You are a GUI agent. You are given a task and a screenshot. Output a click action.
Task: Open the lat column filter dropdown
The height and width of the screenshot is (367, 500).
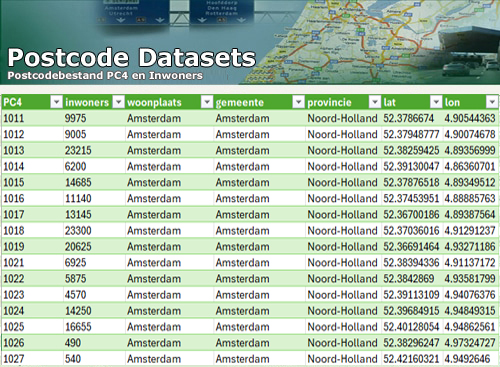436,102
